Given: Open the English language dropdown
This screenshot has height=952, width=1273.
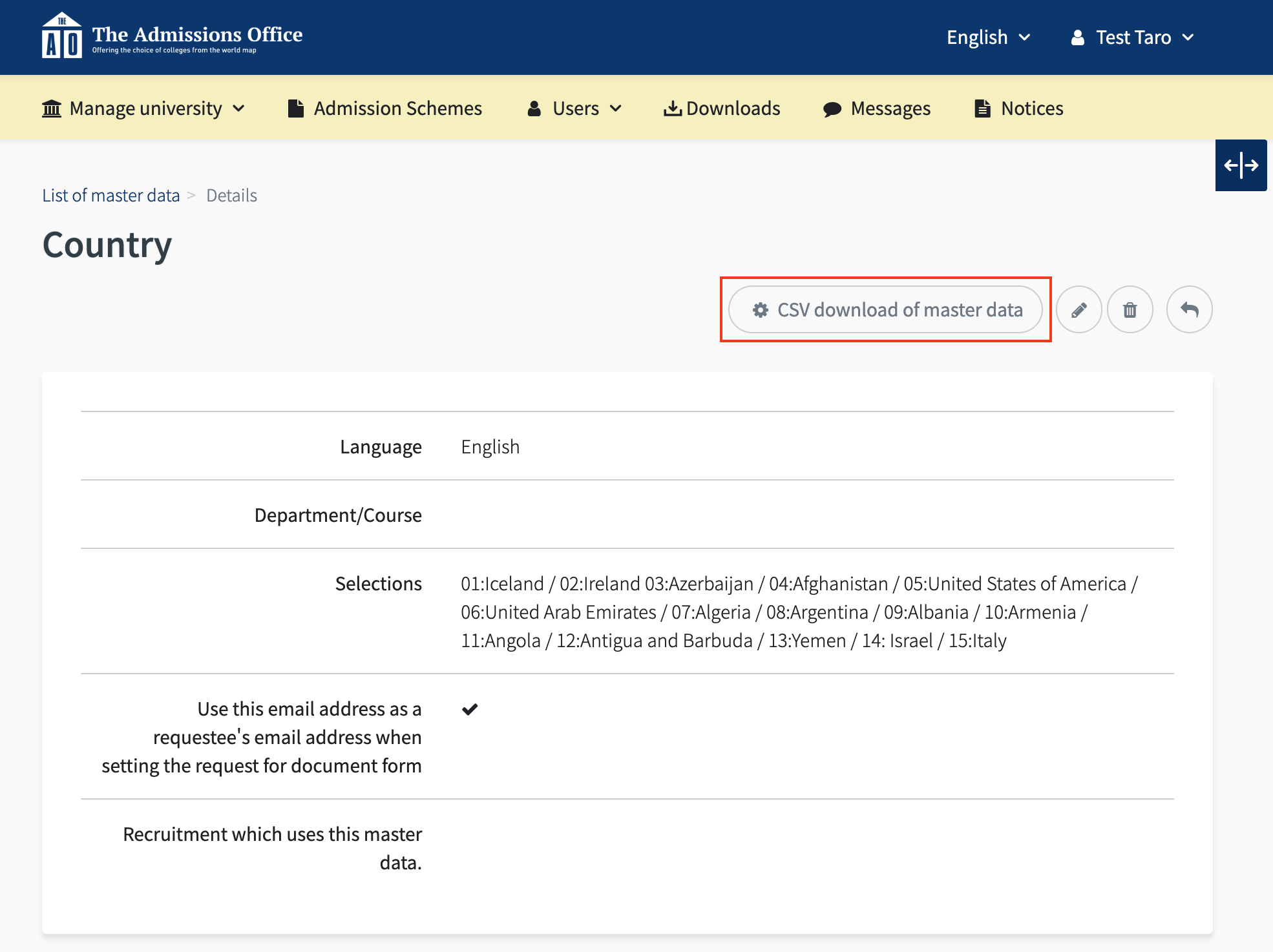Looking at the screenshot, I should point(988,37).
